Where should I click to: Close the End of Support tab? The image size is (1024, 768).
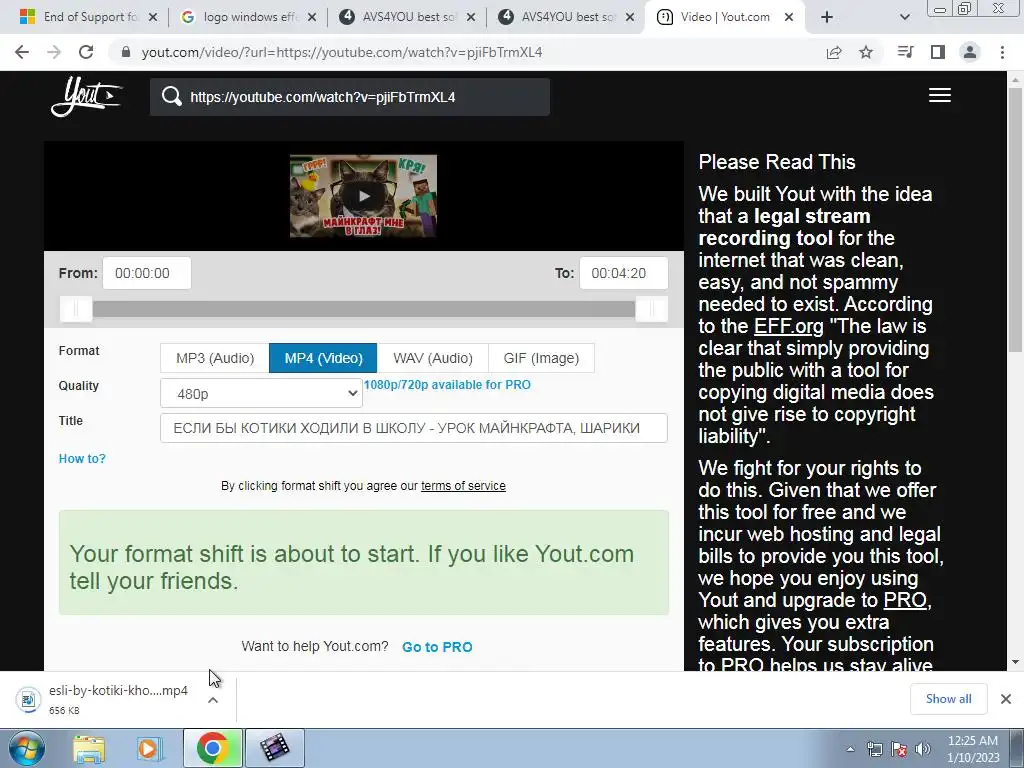(153, 17)
